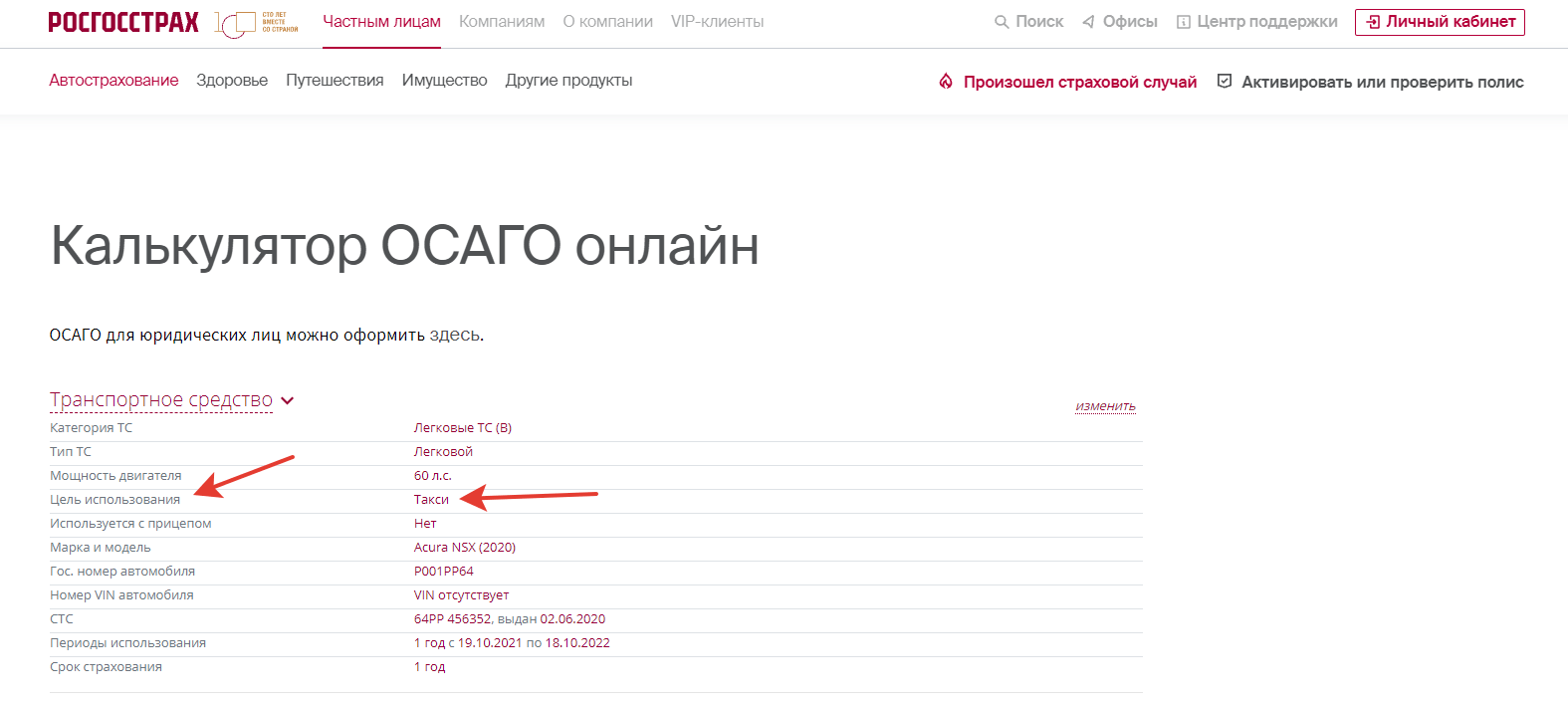Click the Транспортное средство heading
Viewport: 1568px width, 701px height.
(161, 399)
